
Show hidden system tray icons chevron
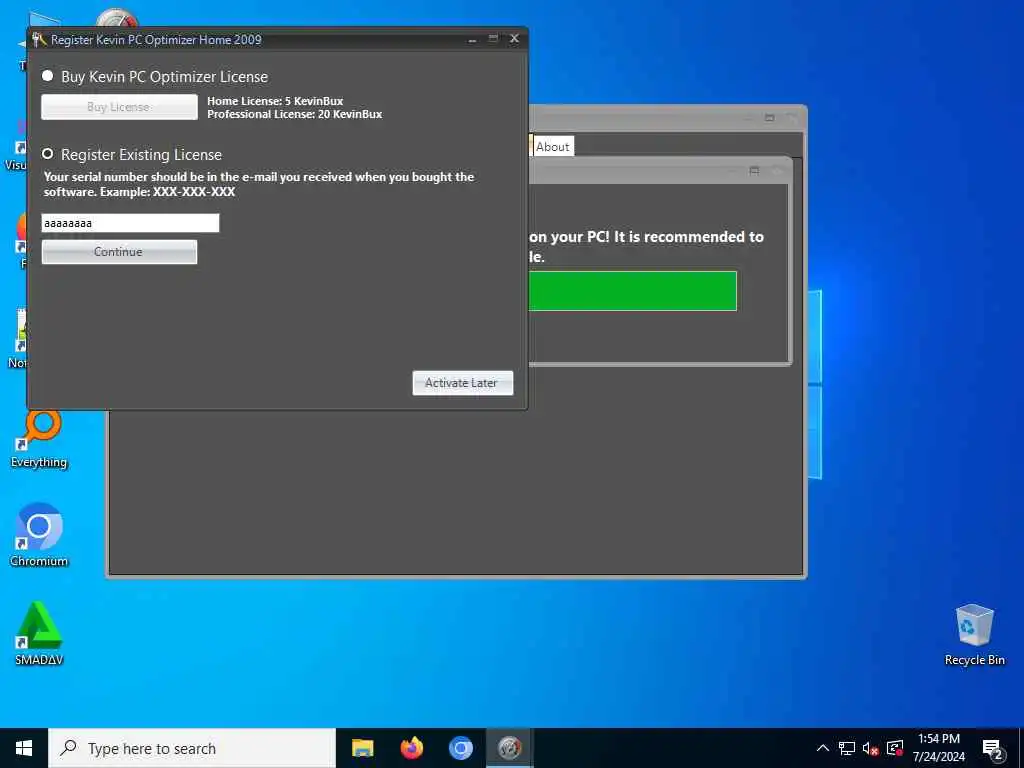(x=823, y=748)
